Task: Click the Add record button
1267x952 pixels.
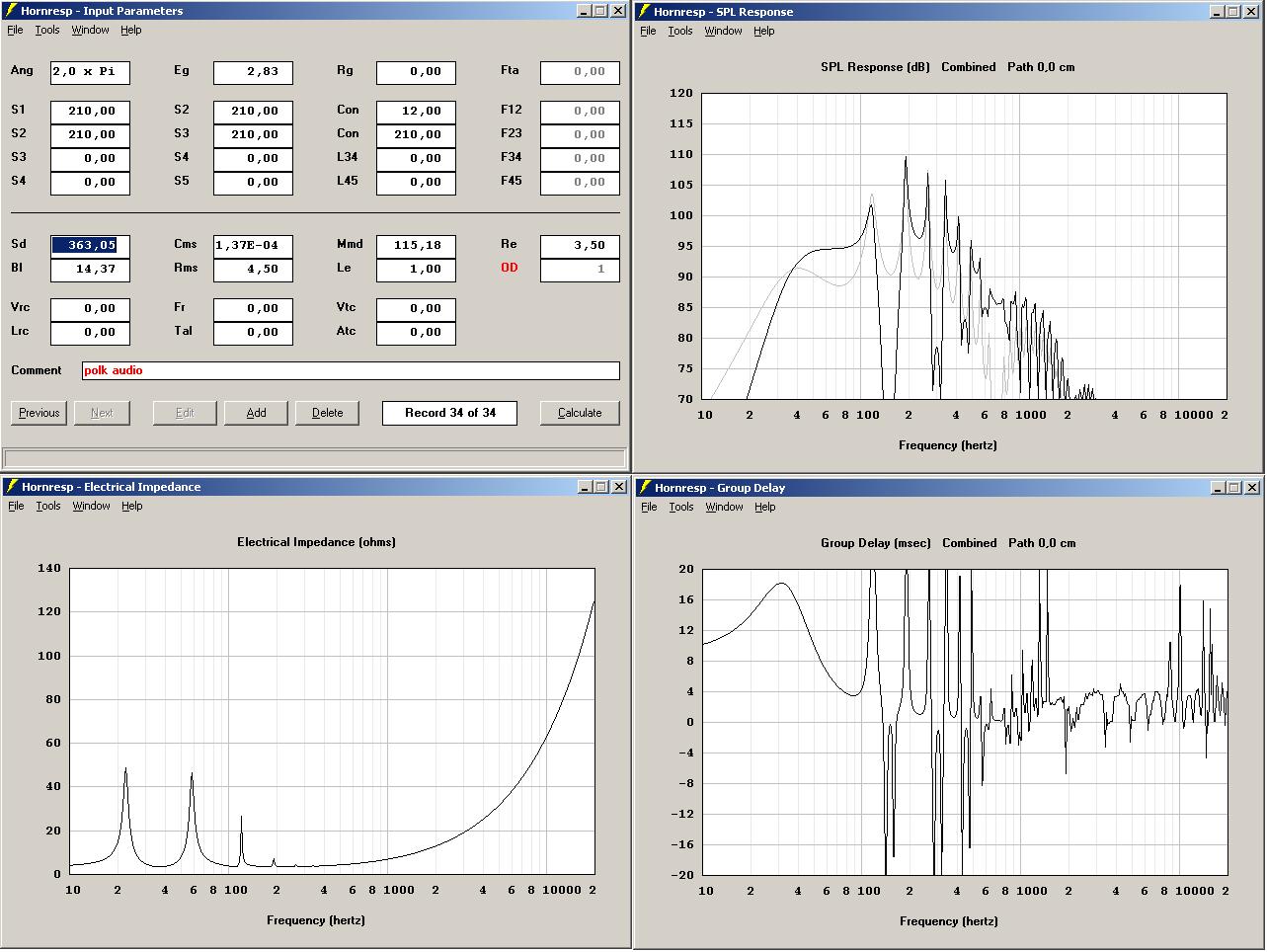Action: coord(257,413)
